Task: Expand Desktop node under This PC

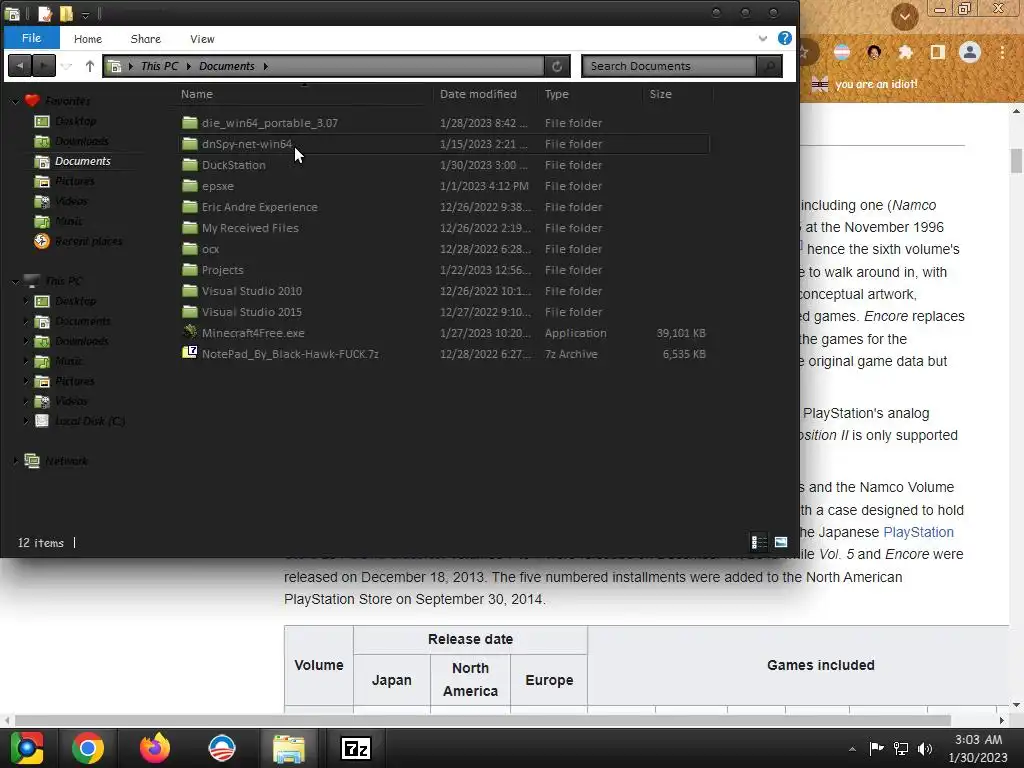Action: (26, 301)
